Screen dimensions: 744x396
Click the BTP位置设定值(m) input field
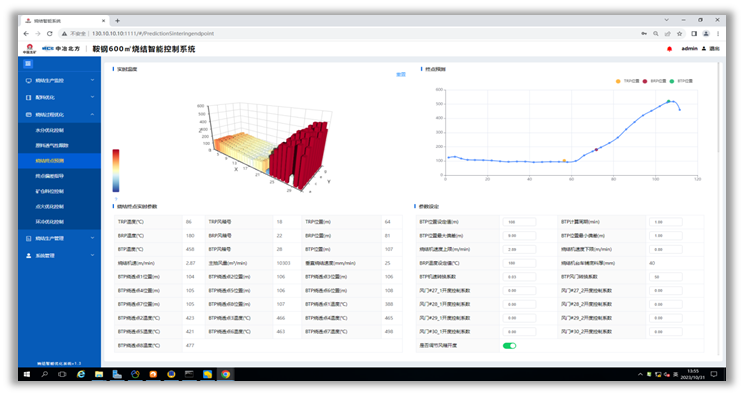point(520,222)
